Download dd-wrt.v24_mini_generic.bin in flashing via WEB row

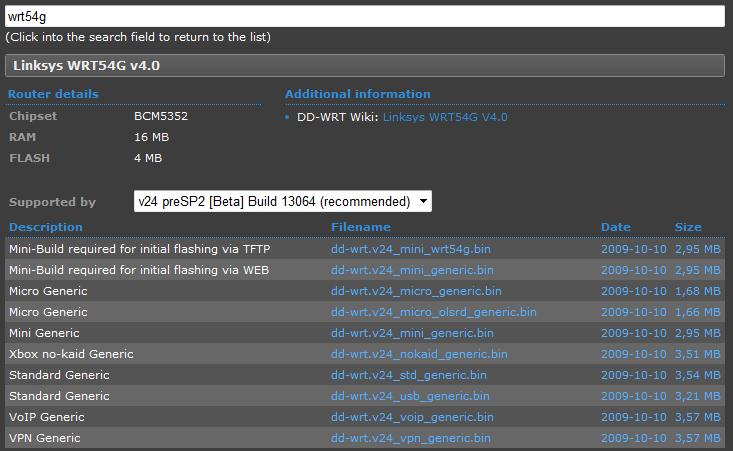tap(412, 270)
